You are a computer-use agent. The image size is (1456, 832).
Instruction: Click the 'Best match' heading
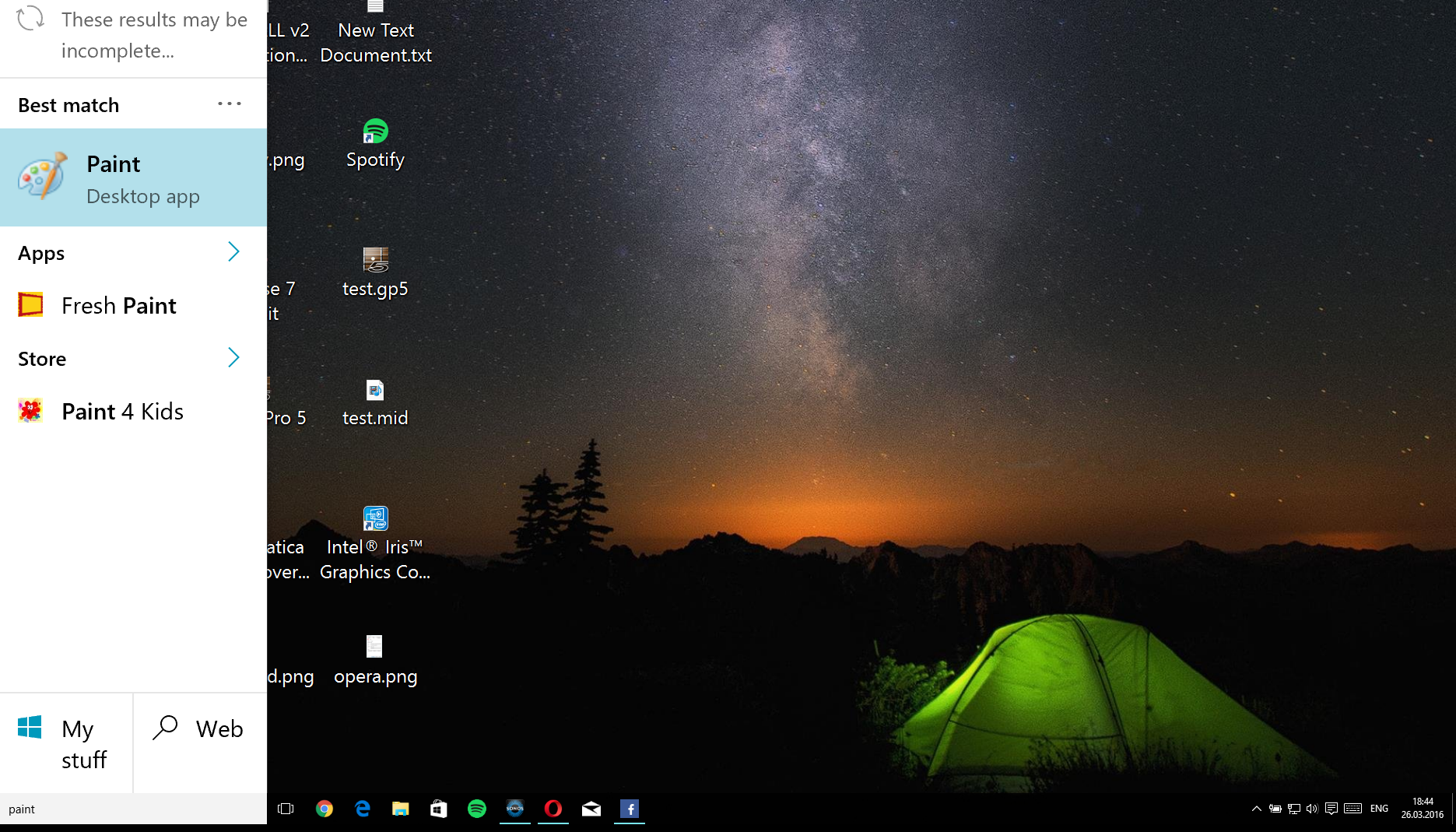click(x=68, y=105)
